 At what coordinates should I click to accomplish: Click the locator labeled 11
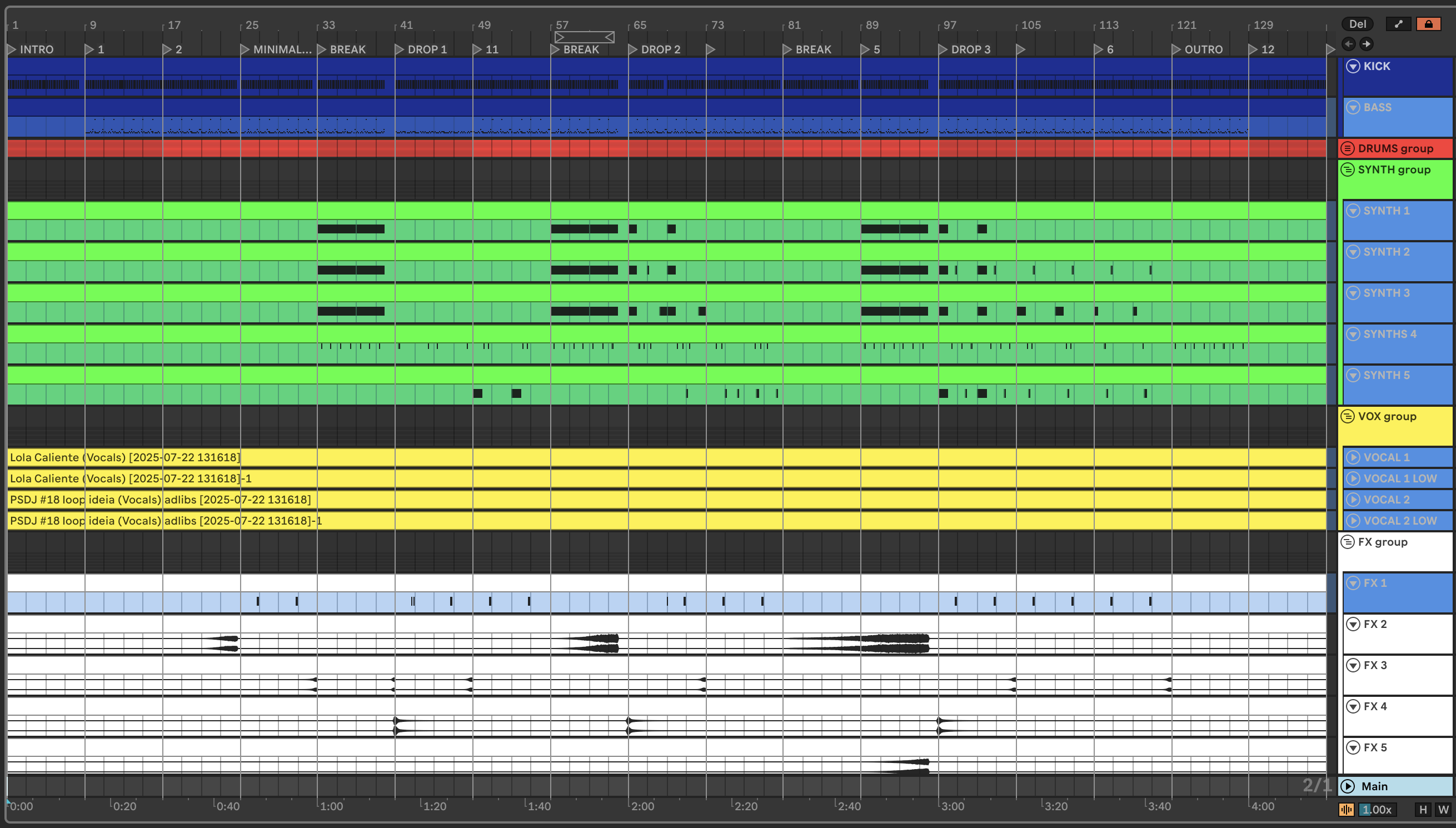(x=486, y=49)
